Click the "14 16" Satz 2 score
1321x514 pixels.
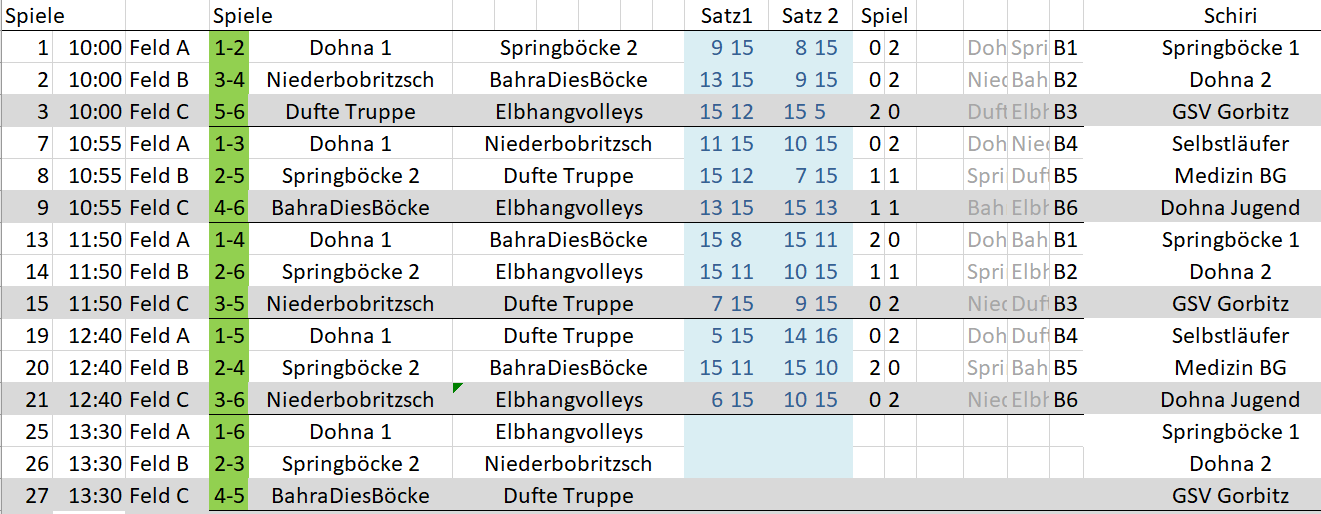810,336
